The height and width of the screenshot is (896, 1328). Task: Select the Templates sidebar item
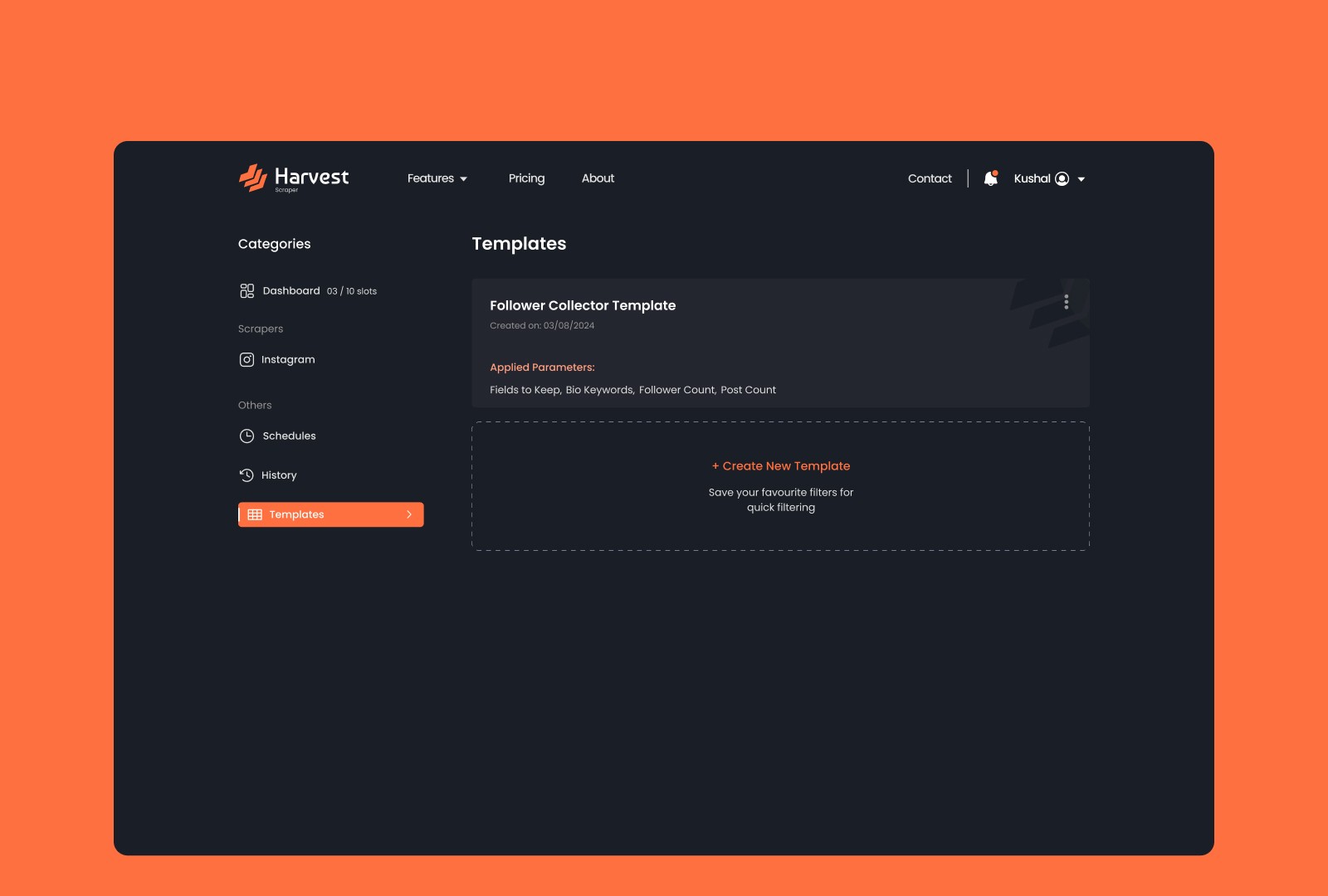pos(331,514)
